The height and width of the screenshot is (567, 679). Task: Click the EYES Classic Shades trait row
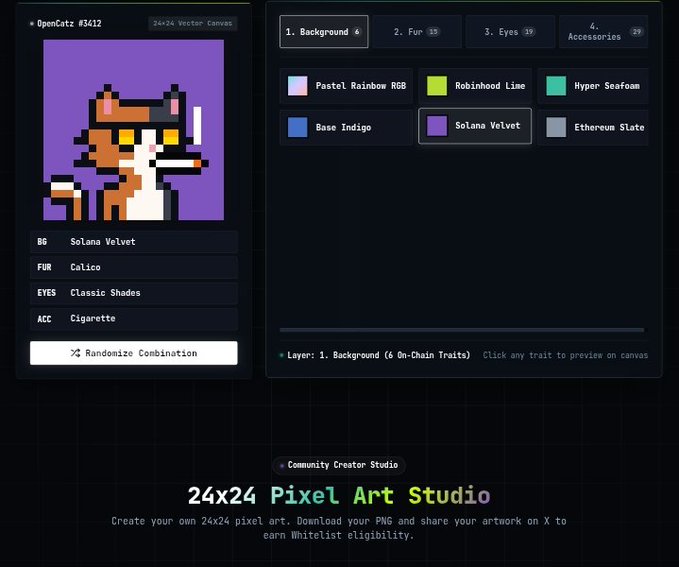click(x=134, y=293)
